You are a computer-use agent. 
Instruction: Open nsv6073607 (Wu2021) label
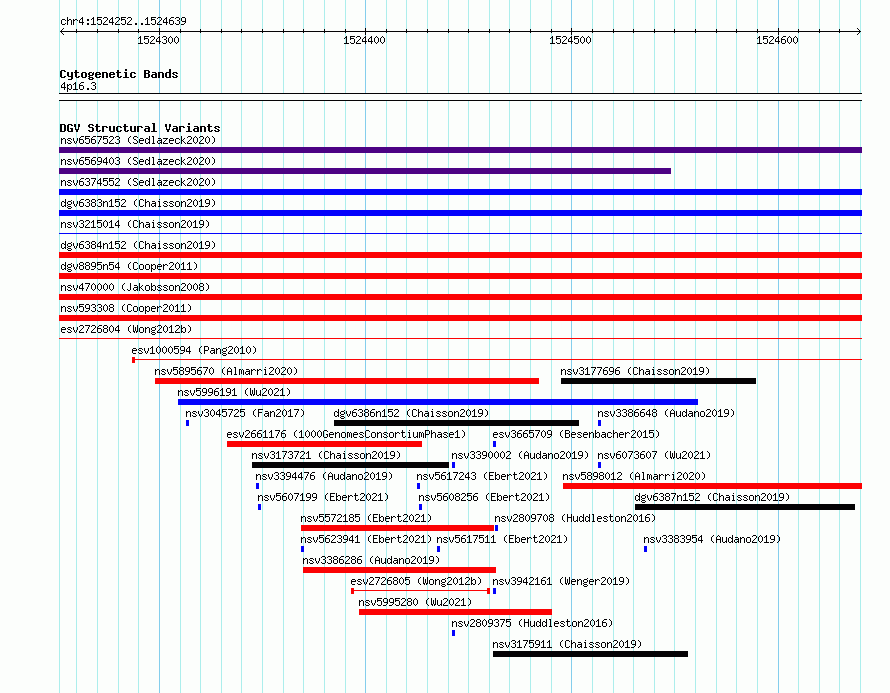coord(654,455)
